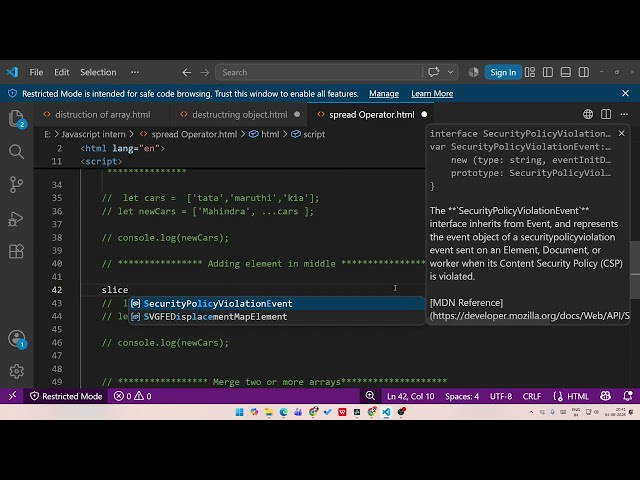640x480 pixels.
Task: Expand the chat dropdown arrow
Action: (450, 72)
